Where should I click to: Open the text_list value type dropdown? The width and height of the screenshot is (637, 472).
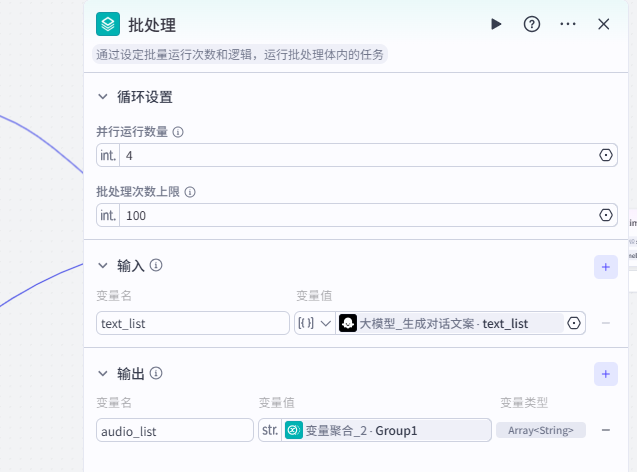point(314,323)
